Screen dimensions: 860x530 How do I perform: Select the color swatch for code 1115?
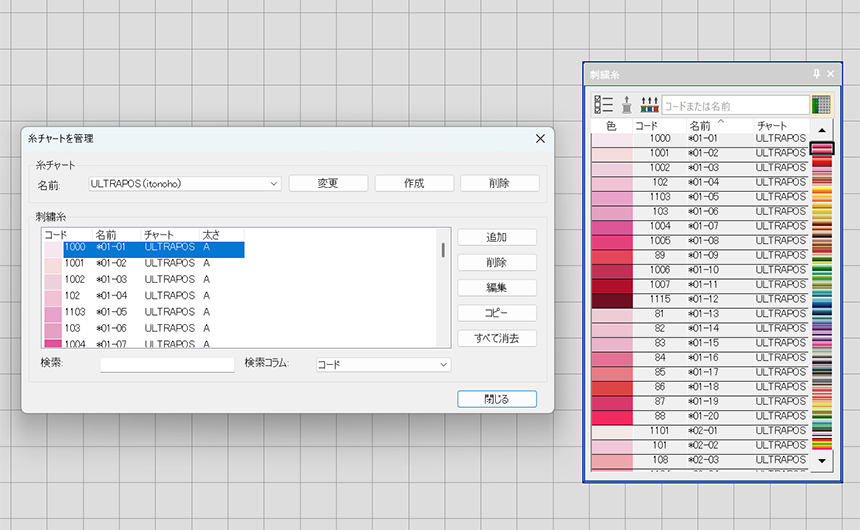(611, 300)
